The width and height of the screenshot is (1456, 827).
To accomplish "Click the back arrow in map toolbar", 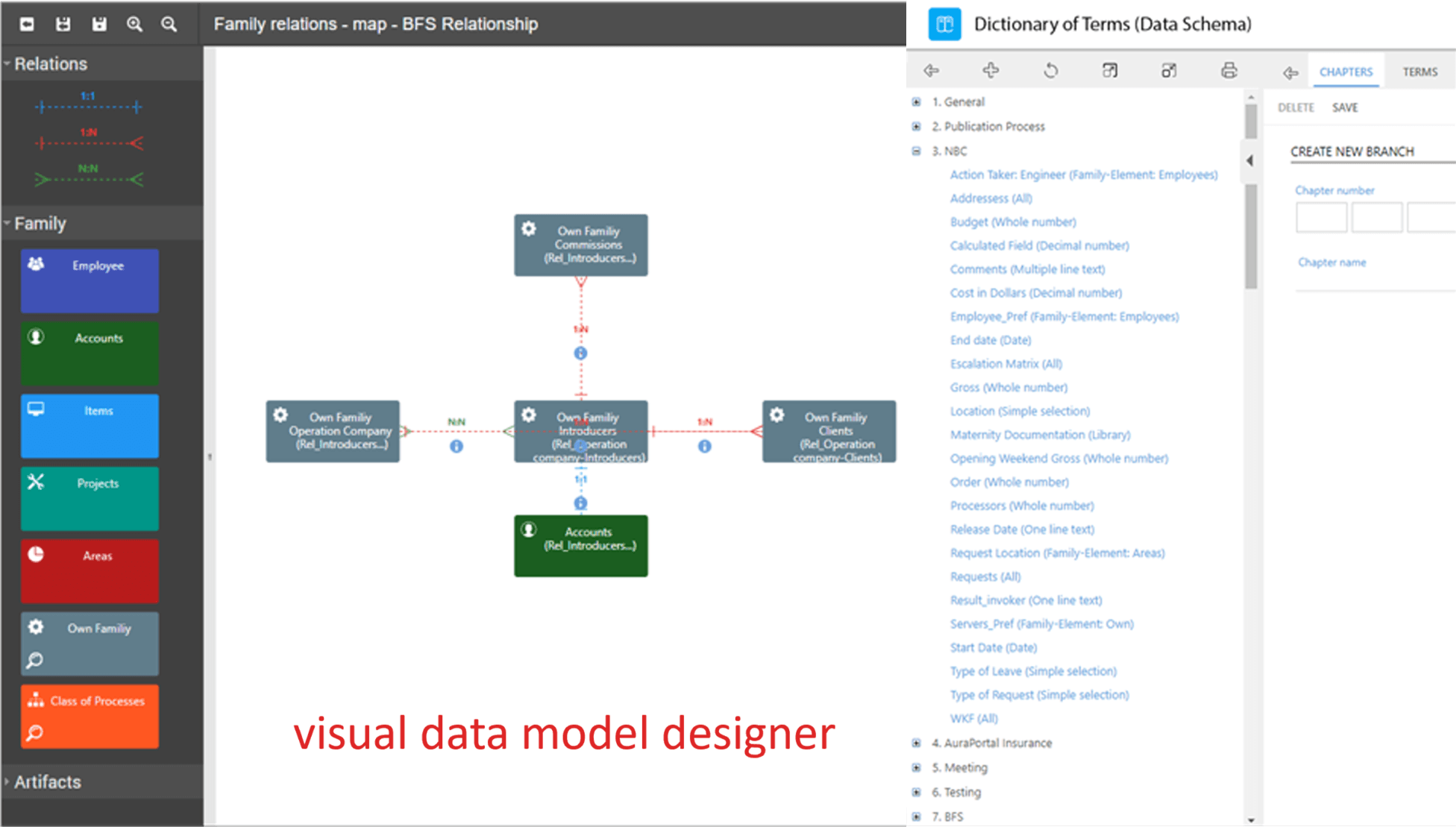I will tap(27, 25).
